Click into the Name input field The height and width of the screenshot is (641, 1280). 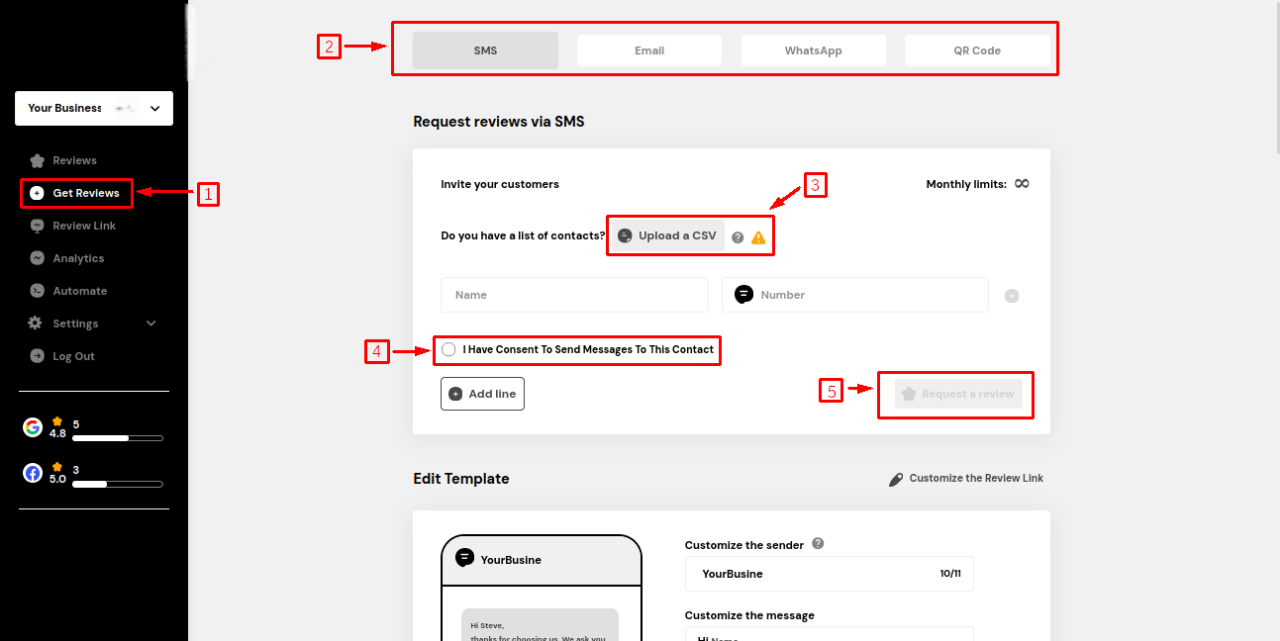[x=574, y=295]
